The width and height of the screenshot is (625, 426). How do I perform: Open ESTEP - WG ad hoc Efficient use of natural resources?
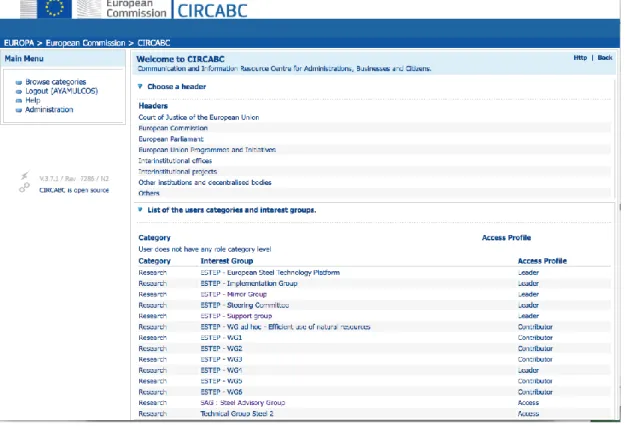tap(285, 327)
